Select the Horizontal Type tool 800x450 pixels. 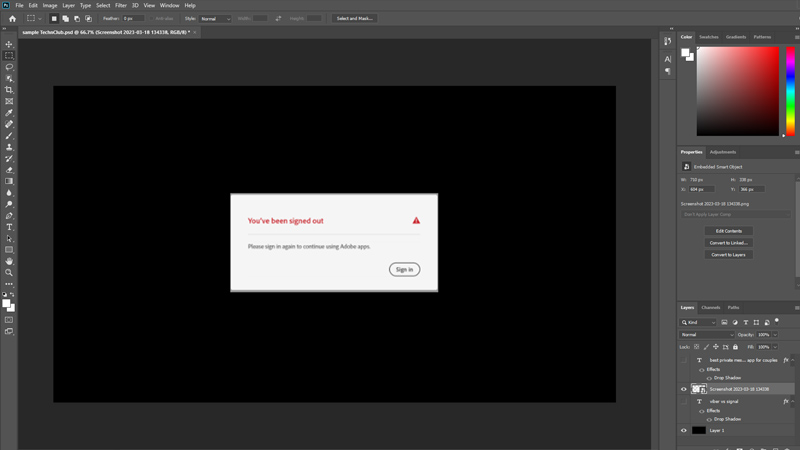pos(9,227)
